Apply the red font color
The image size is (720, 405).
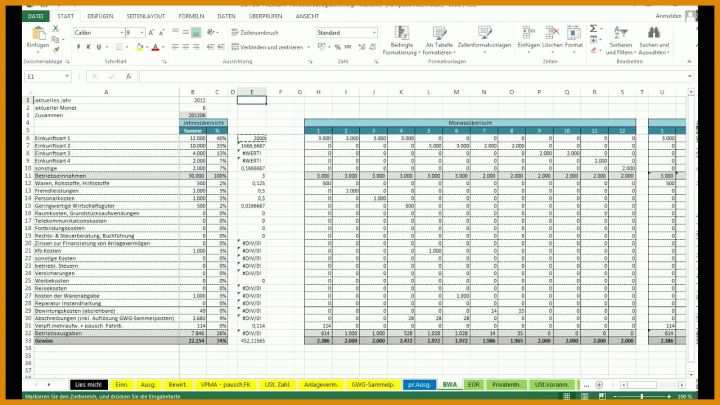click(x=155, y=47)
